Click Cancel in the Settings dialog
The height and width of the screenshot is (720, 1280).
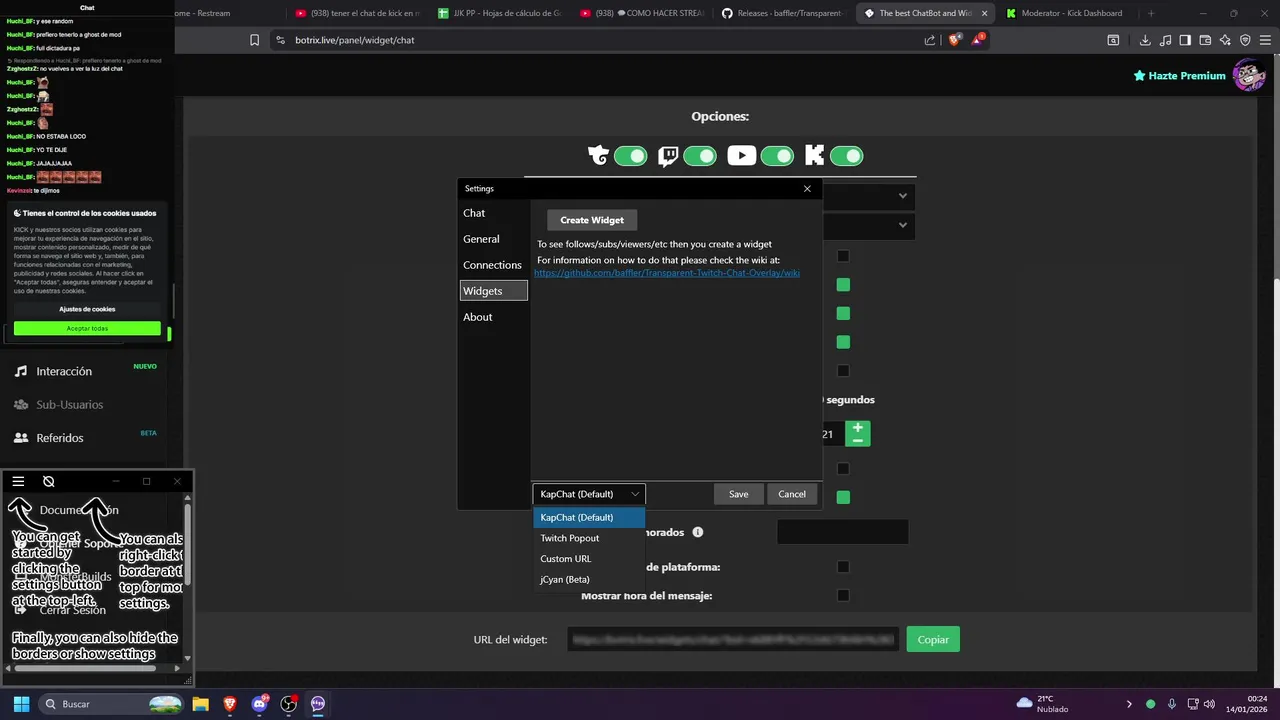click(792, 494)
